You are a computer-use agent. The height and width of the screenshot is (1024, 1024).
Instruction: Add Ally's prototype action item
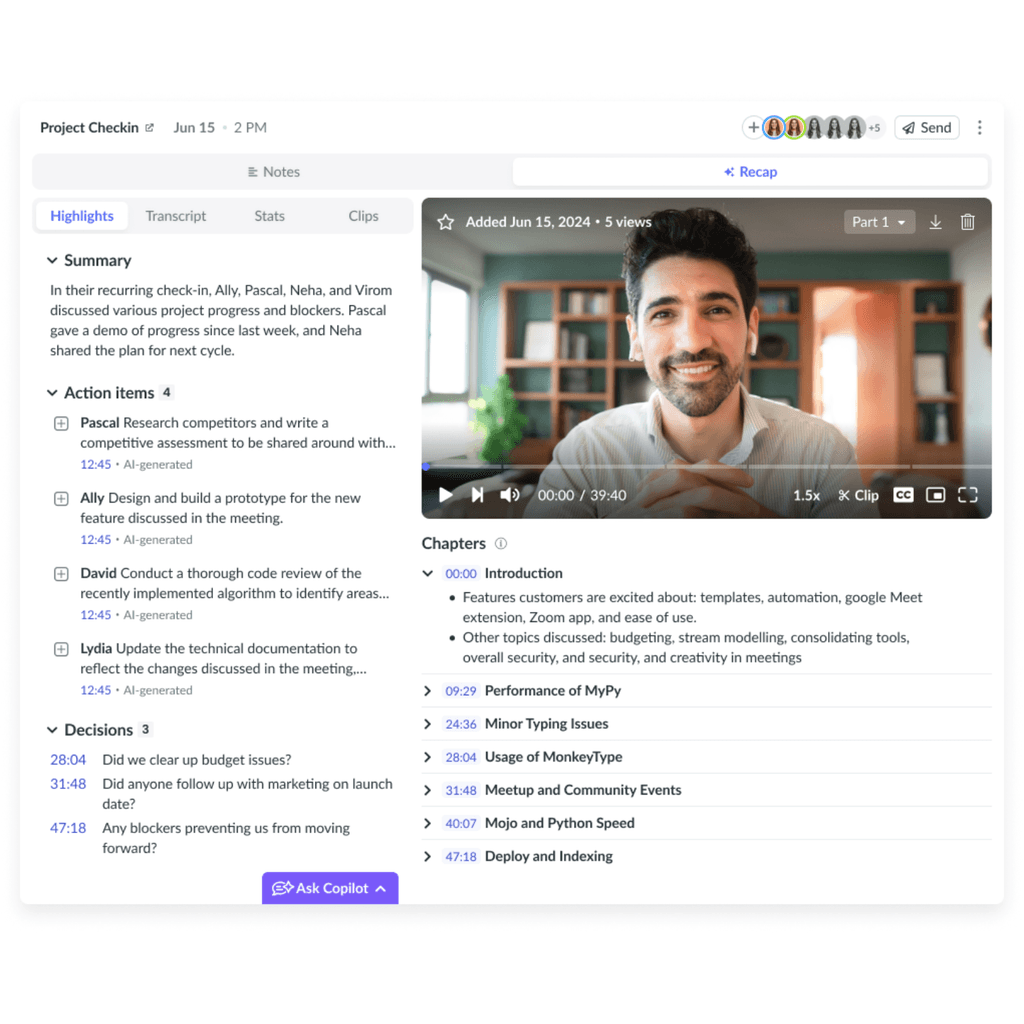[x=60, y=498]
